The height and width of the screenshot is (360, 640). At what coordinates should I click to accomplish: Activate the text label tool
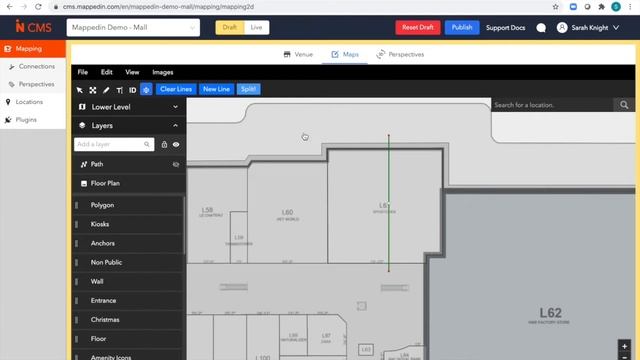(x=120, y=90)
